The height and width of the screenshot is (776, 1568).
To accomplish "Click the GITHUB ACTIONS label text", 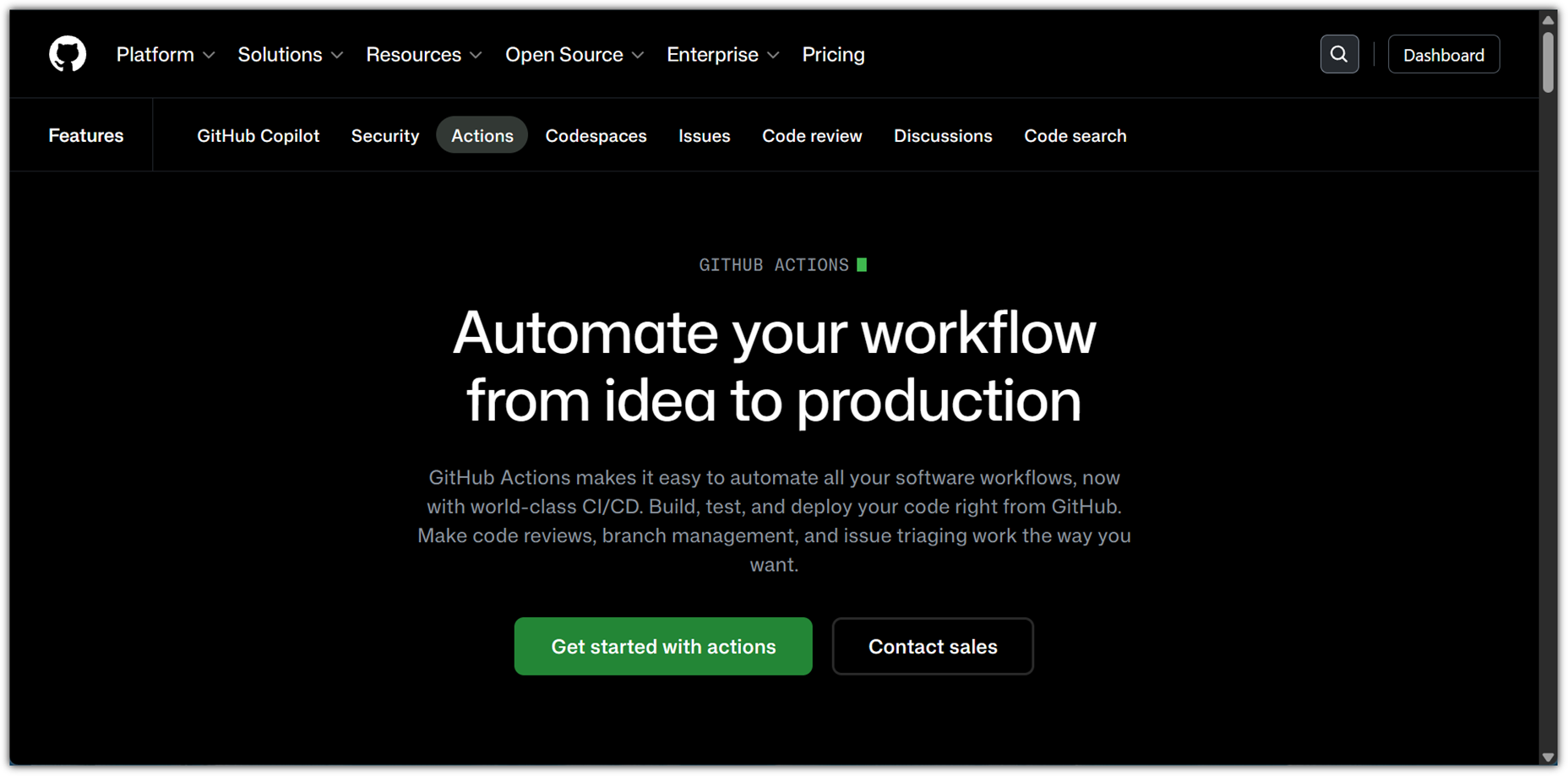I will click(x=774, y=265).
